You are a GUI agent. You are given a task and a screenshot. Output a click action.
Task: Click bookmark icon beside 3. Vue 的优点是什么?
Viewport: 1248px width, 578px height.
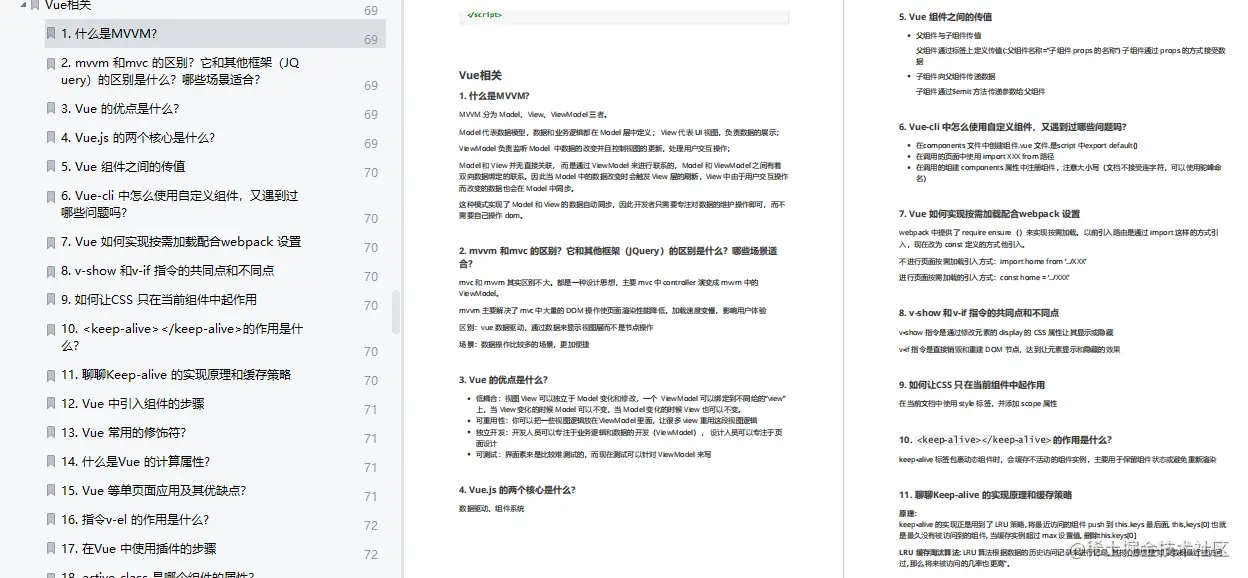tap(51, 109)
